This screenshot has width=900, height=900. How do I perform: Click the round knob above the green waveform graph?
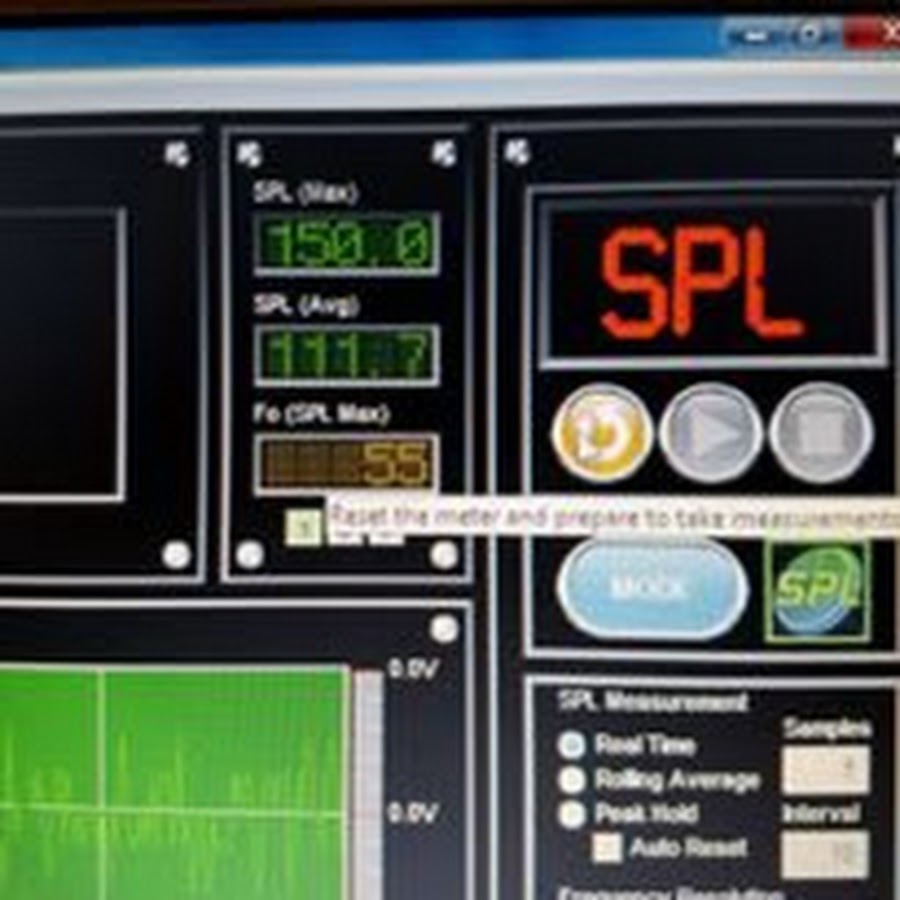[x=444, y=628]
